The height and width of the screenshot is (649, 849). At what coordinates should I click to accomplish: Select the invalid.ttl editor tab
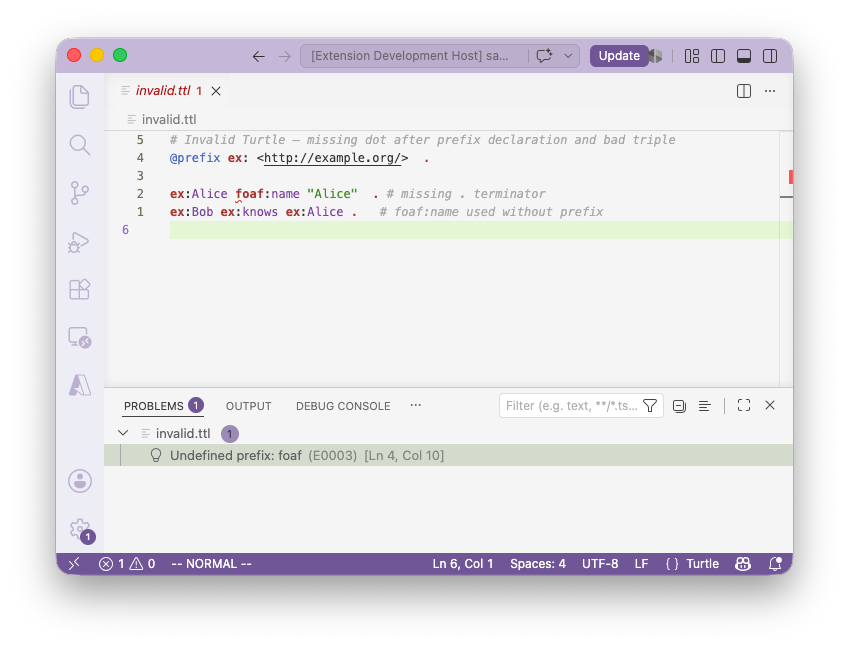[162, 90]
